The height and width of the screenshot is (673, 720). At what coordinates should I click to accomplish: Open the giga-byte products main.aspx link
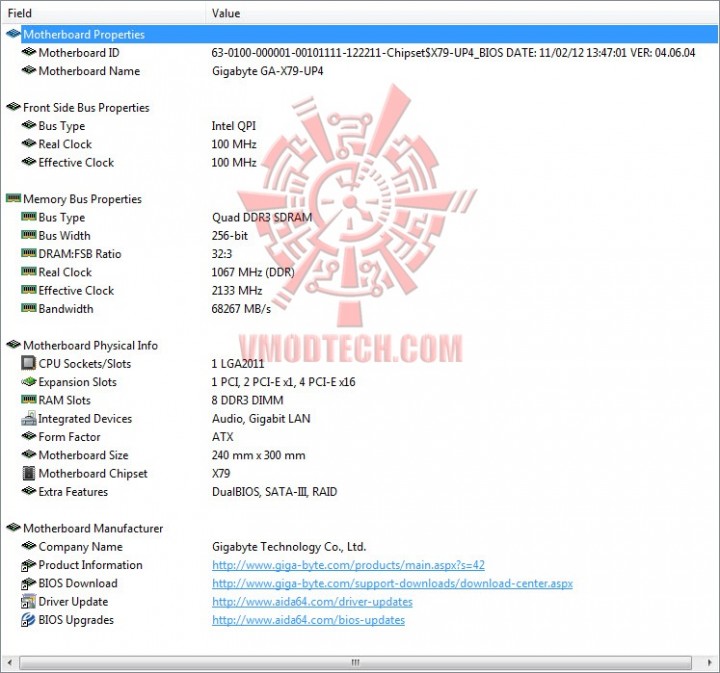pos(348,565)
